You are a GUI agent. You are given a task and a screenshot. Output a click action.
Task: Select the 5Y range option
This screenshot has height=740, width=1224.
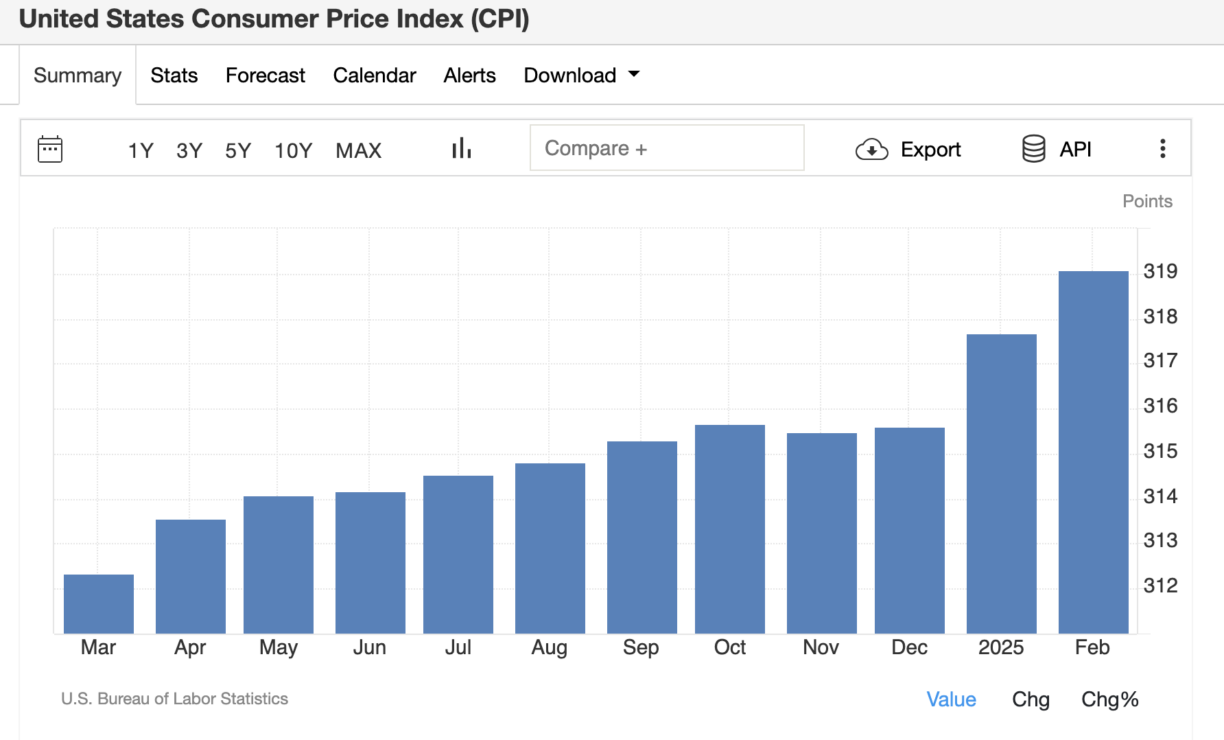pyautogui.click(x=239, y=150)
